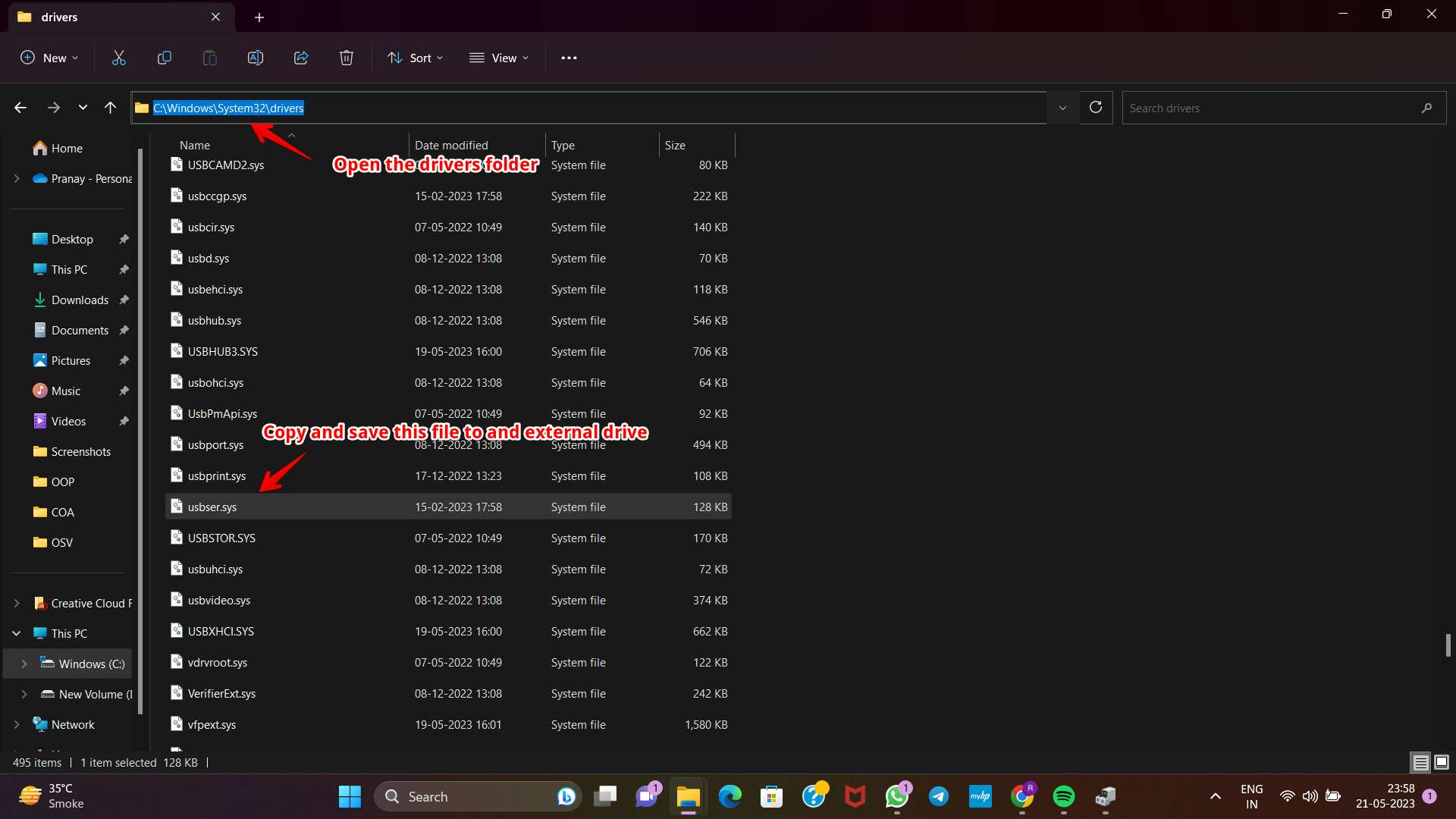
Task: Open the See more options menu
Action: click(569, 58)
